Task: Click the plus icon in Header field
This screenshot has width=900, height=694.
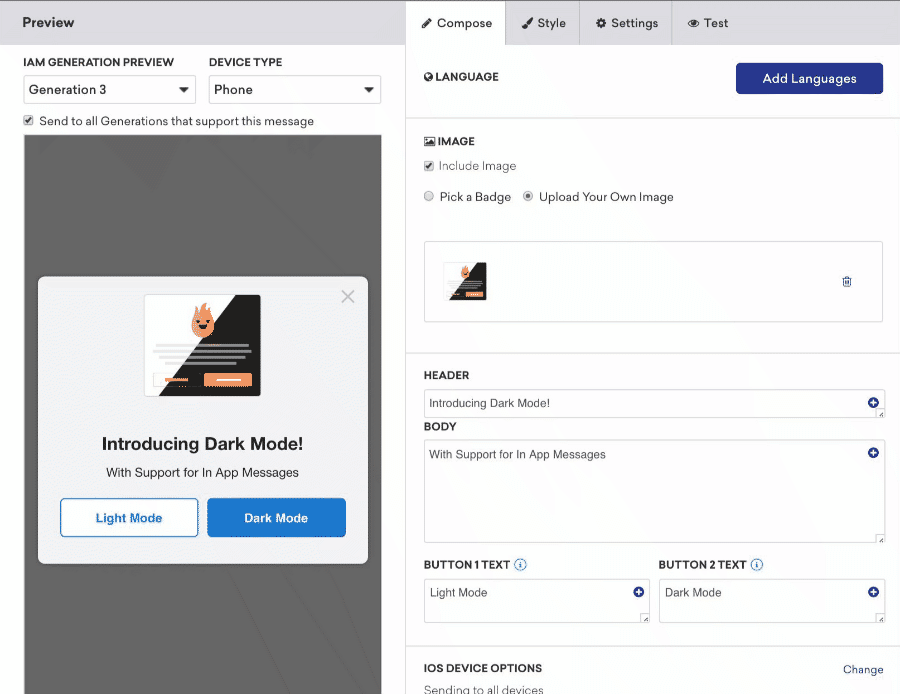Action: point(873,402)
